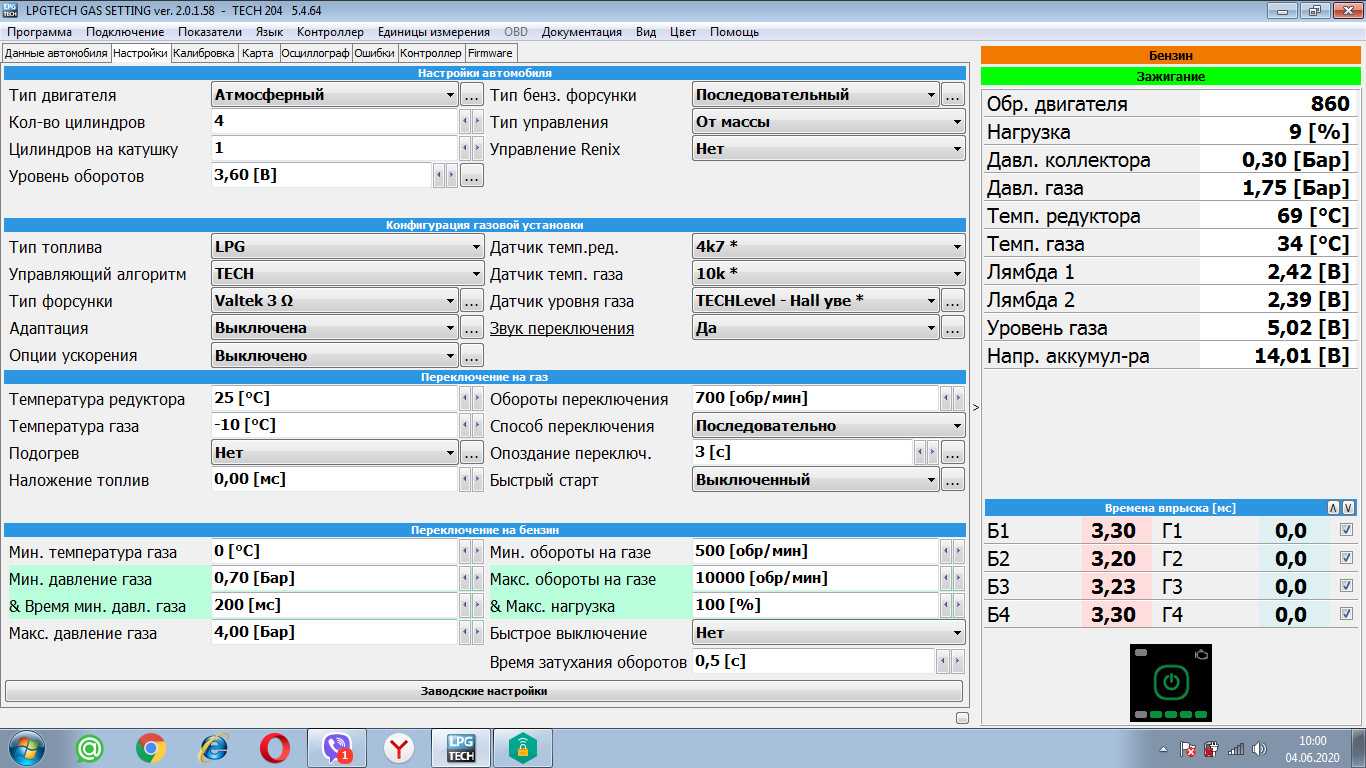Uncheck the Г4 injector checkbox
This screenshot has width=1366, height=768.
coord(1346,614)
